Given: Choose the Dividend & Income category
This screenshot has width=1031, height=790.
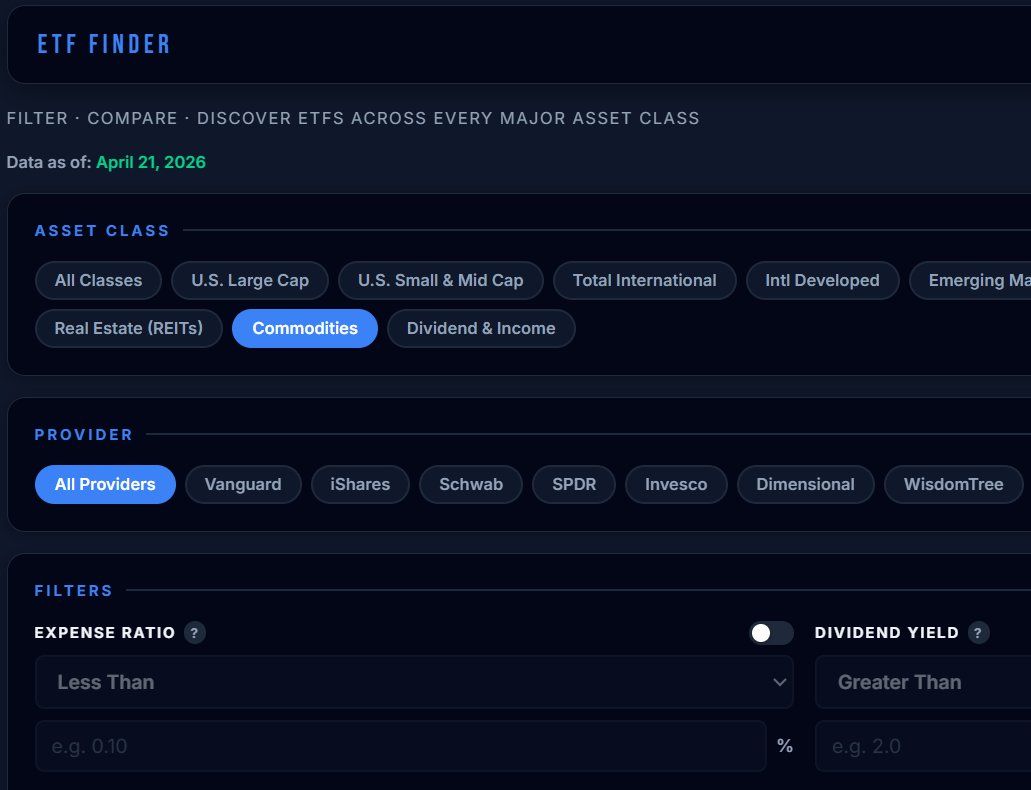Looking at the screenshot, I should tap(481, 328).
